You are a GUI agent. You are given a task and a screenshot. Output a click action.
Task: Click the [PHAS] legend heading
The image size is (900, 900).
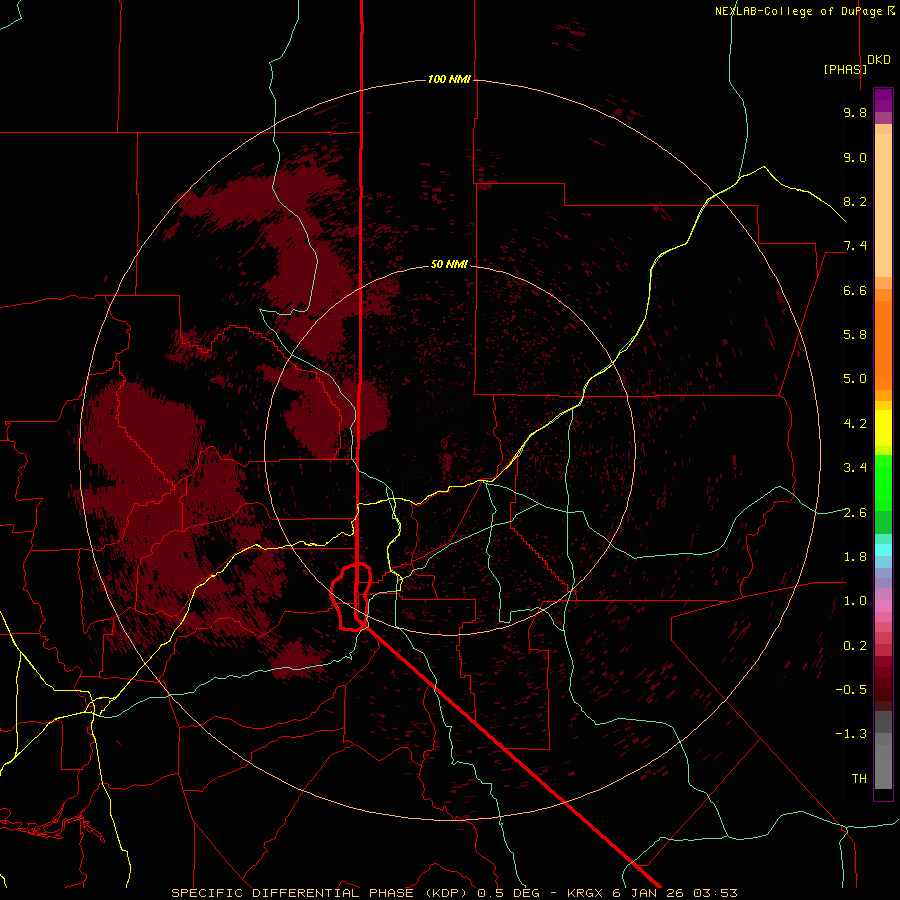coord(845,69)
